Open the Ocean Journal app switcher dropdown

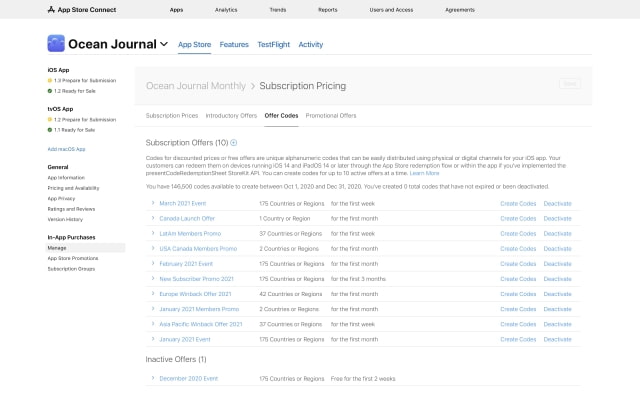(164, 45)
